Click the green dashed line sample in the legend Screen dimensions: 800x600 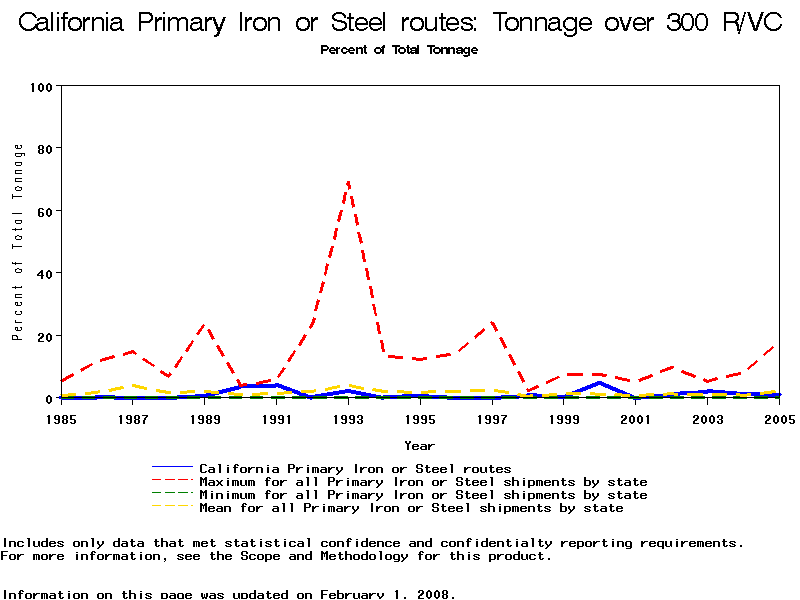(171, 495)
